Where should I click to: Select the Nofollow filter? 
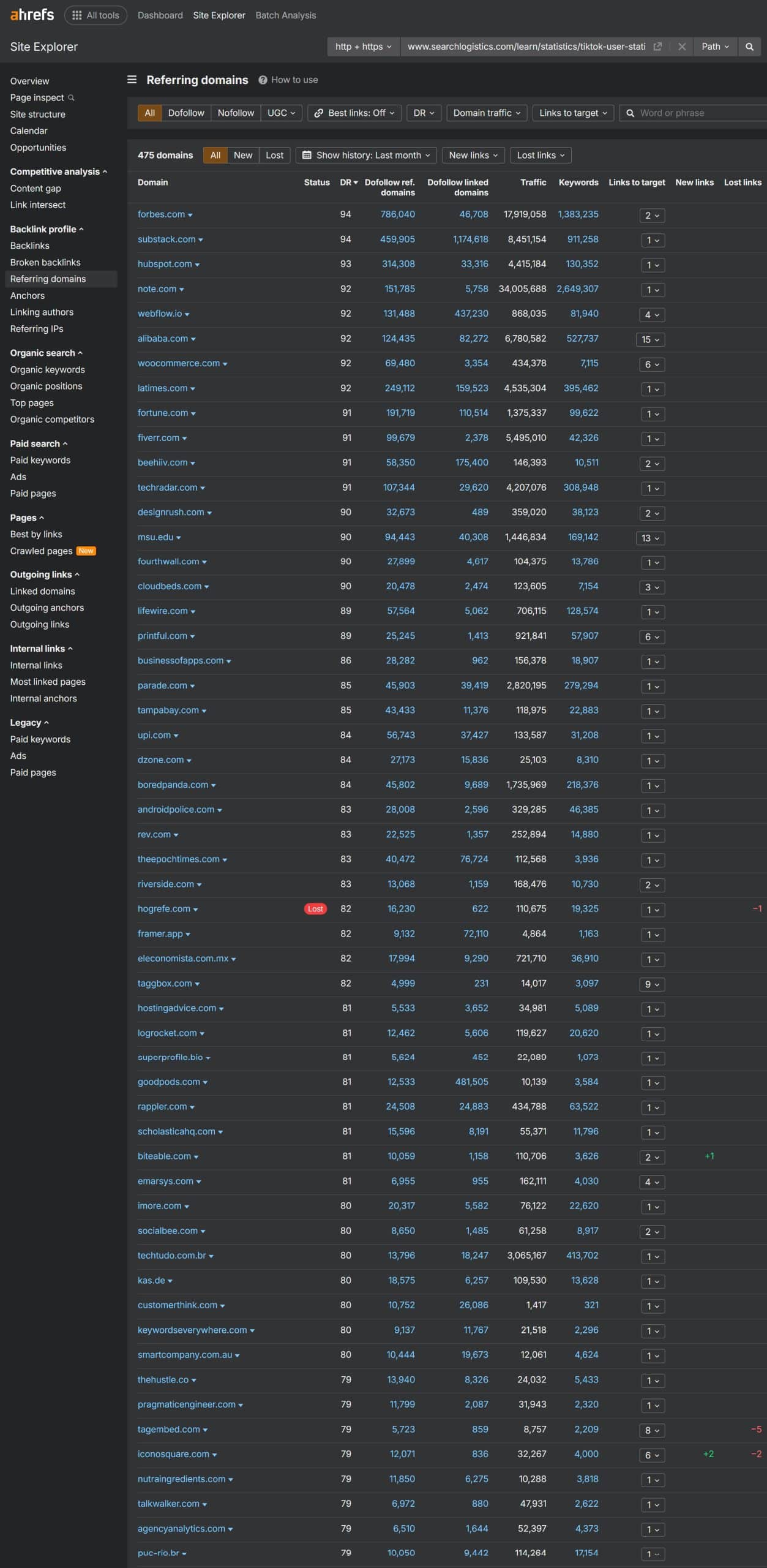pyautogui.click(x=236, y=113)
